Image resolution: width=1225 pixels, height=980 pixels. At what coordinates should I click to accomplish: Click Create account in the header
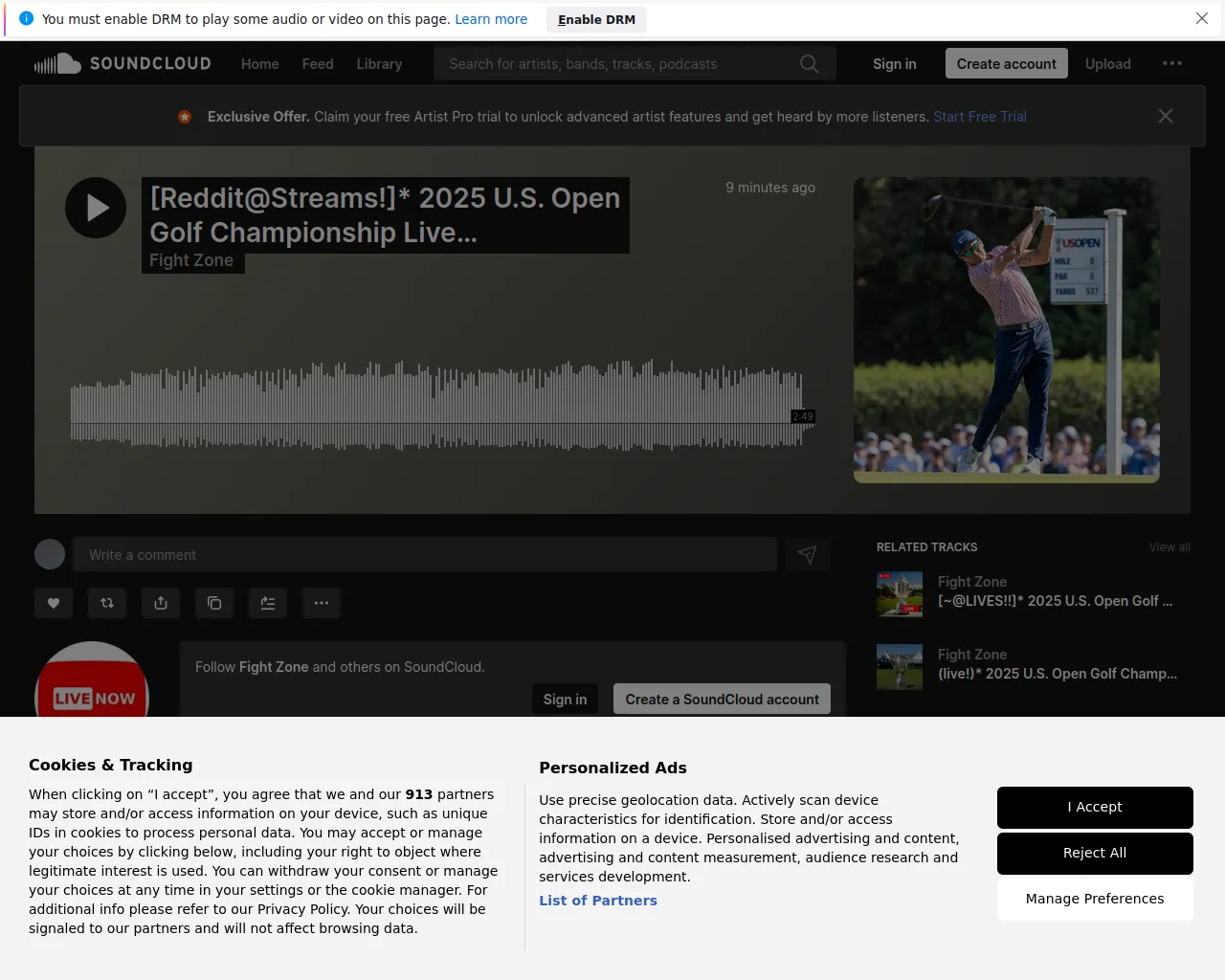coord(1007,64)
